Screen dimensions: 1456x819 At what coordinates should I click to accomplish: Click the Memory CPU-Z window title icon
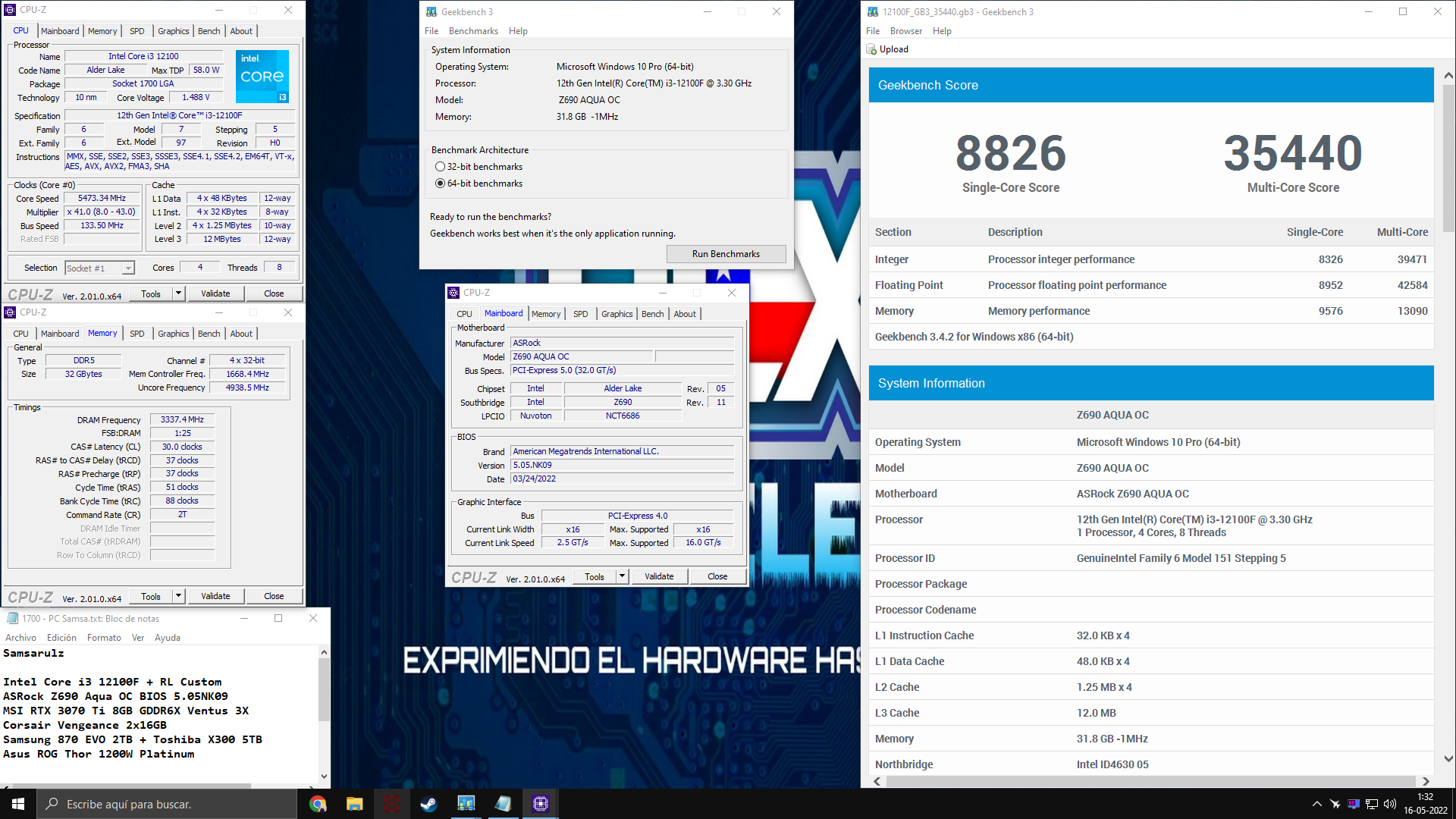(x=10, y=312)
